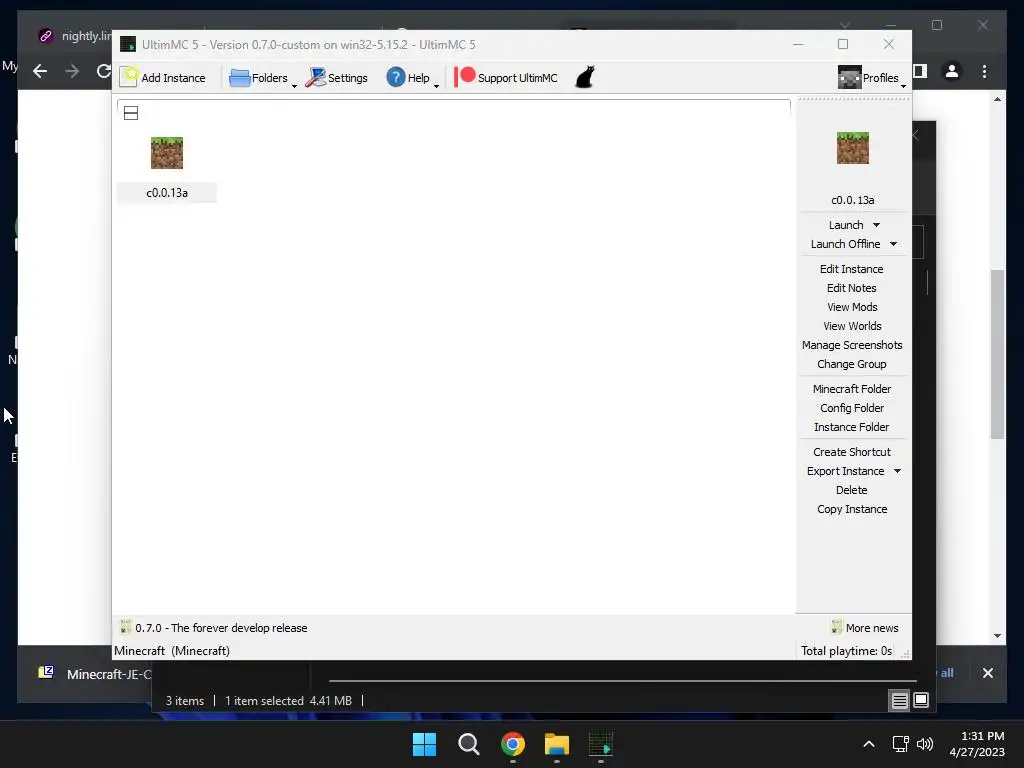Image resolution: width=1024 pixels, height=768 pixels.
Task: Open UltimMC Settings
Action: 337,78
